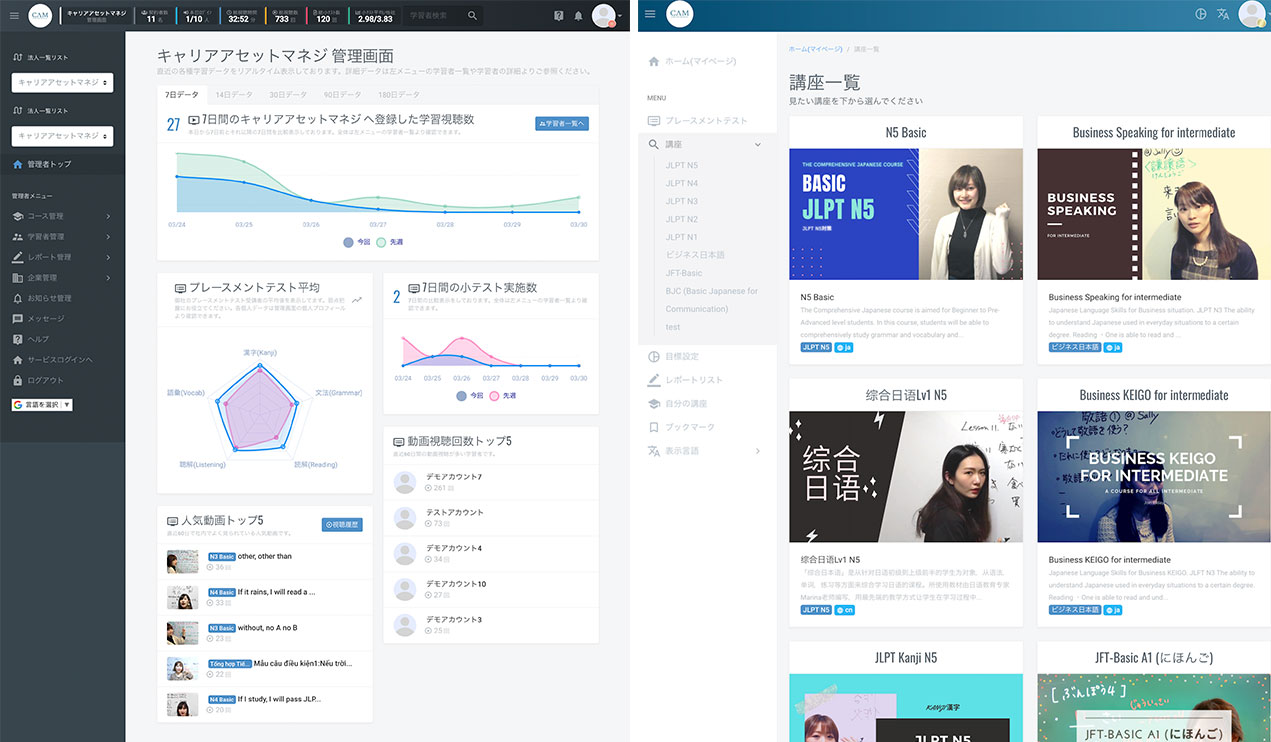Expand the 表示言語 chevron
This screenshot has height=742, width=1271.
(757, 451)
